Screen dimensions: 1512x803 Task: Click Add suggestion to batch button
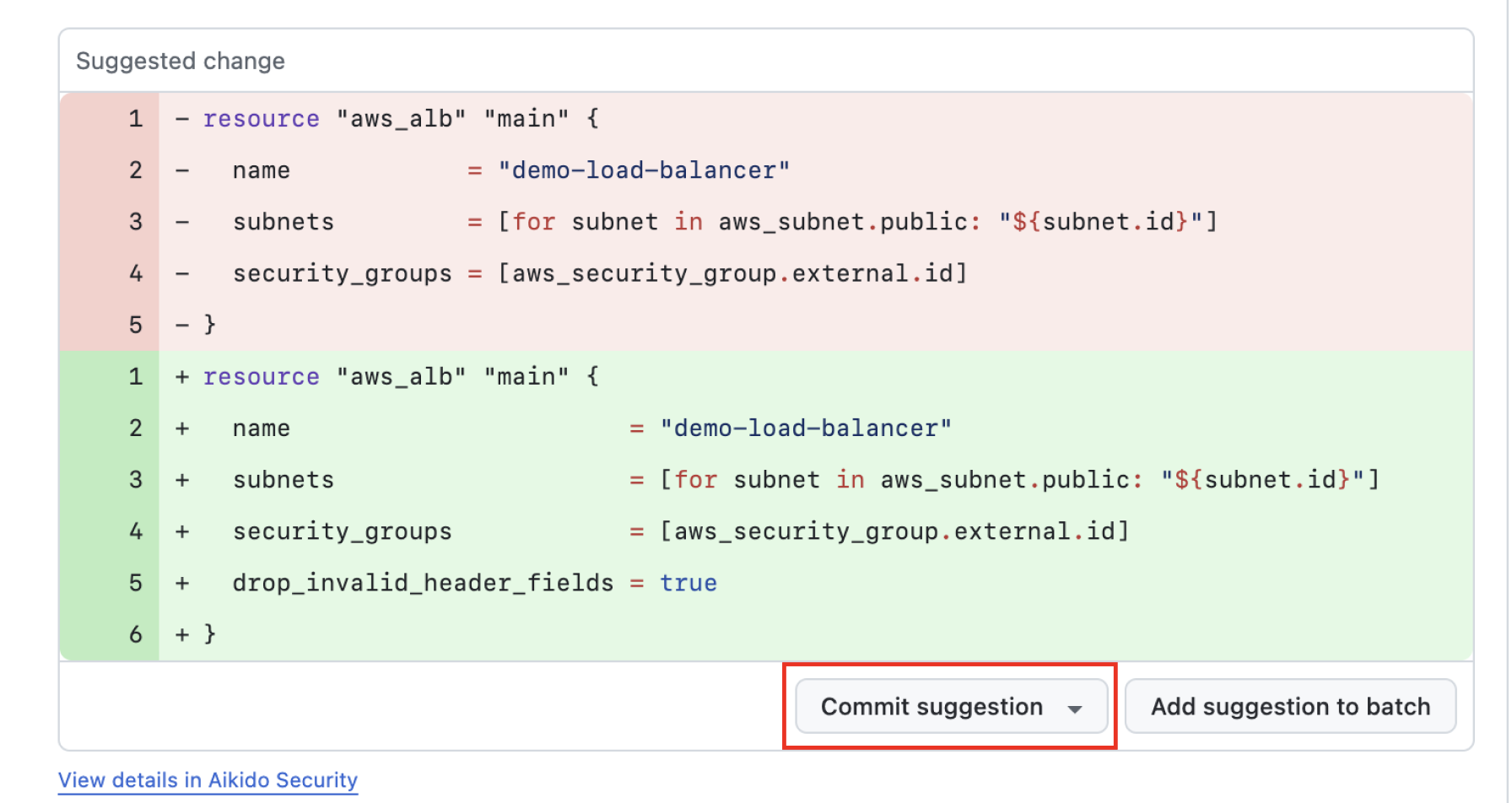point(1290,706)
